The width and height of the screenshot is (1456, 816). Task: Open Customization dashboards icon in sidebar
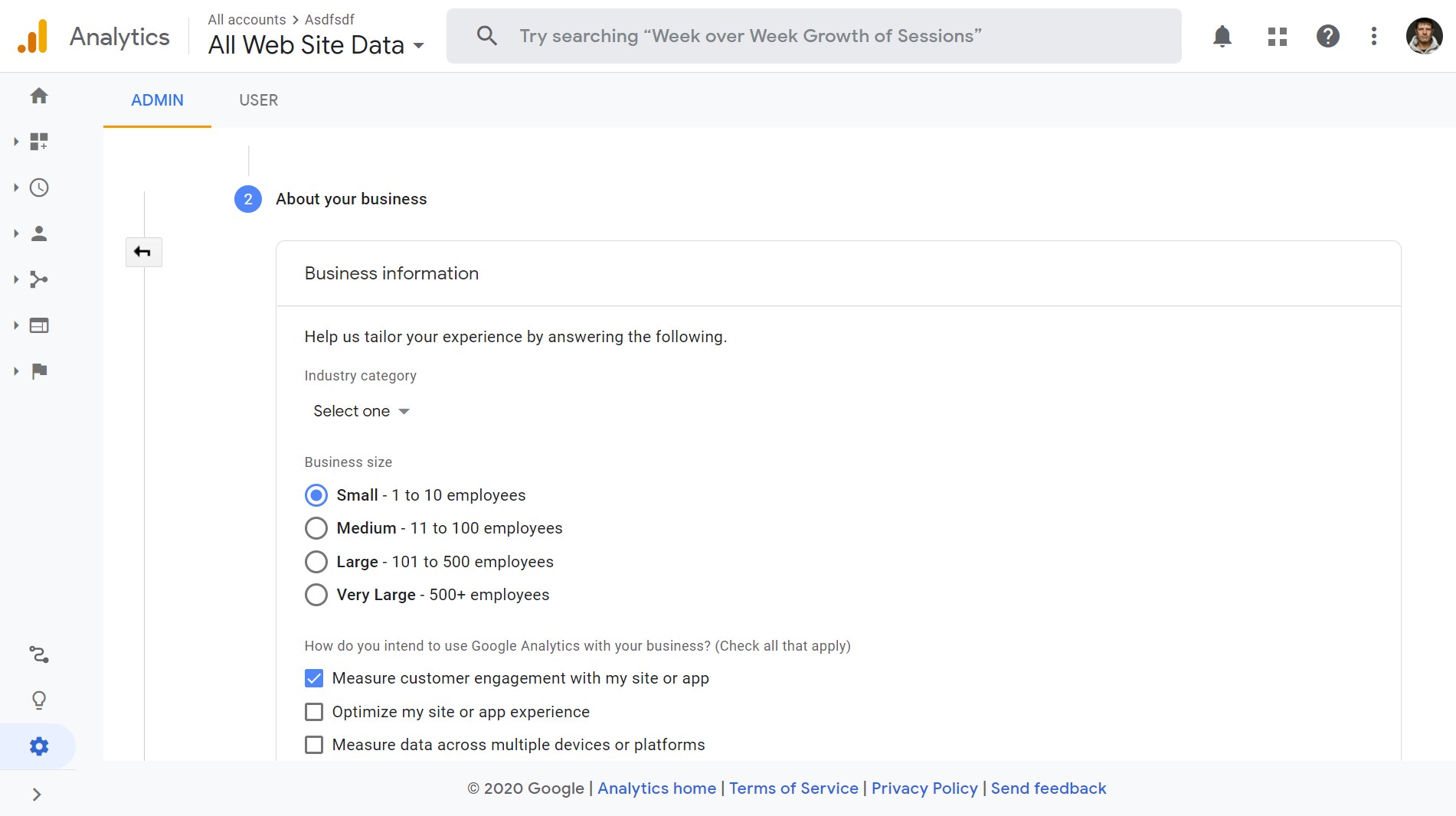(x=39, y=142)
